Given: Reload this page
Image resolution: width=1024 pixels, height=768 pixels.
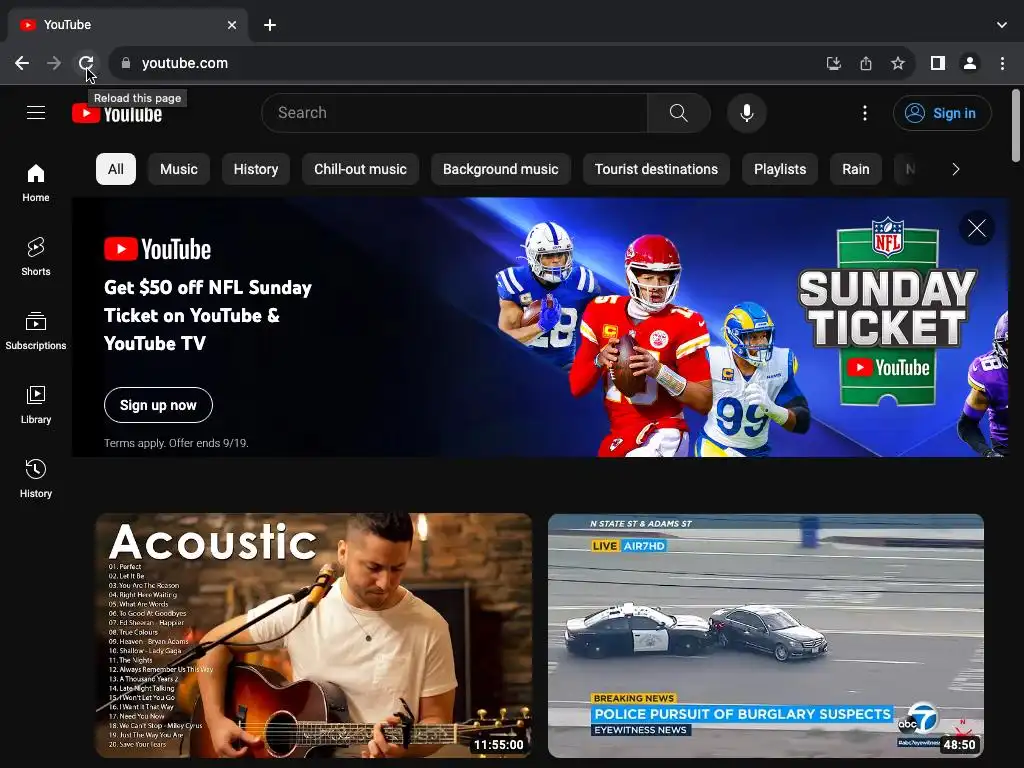Looking at the screenshot, I should click(86, 63).
